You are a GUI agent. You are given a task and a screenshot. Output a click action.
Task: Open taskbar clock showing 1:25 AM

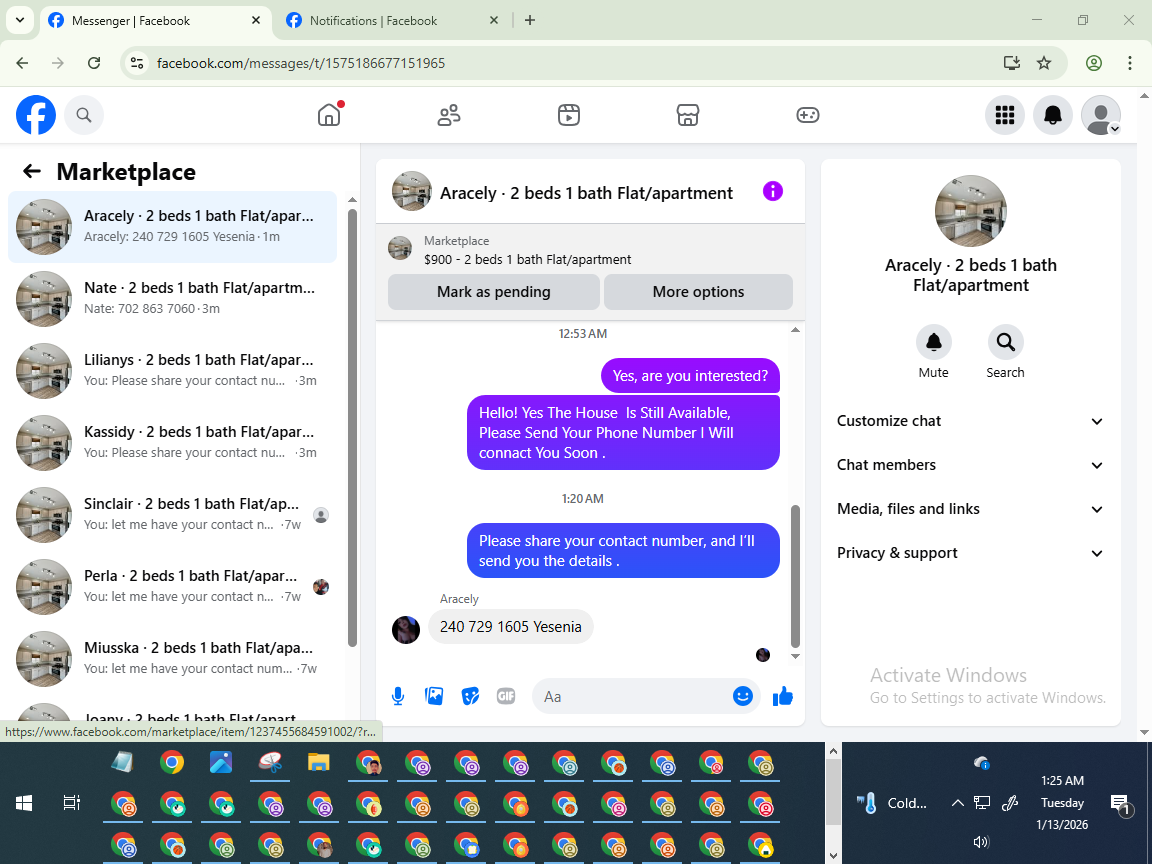click(x=1062, y=802)
